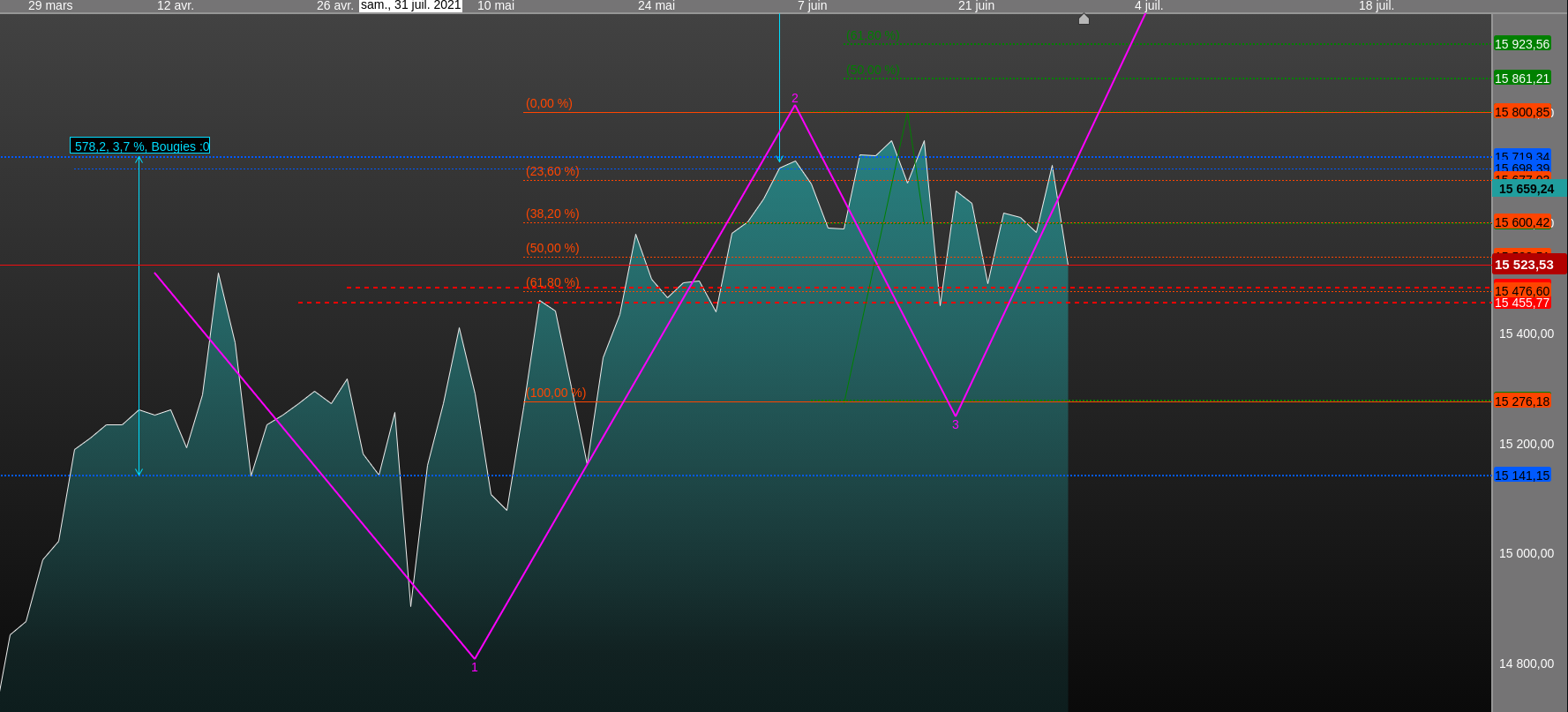This screenshot has height=712, width=1568.
Task: Select the orange Fibonacci "(61,80 %)" label
Action: click(552, 282)
